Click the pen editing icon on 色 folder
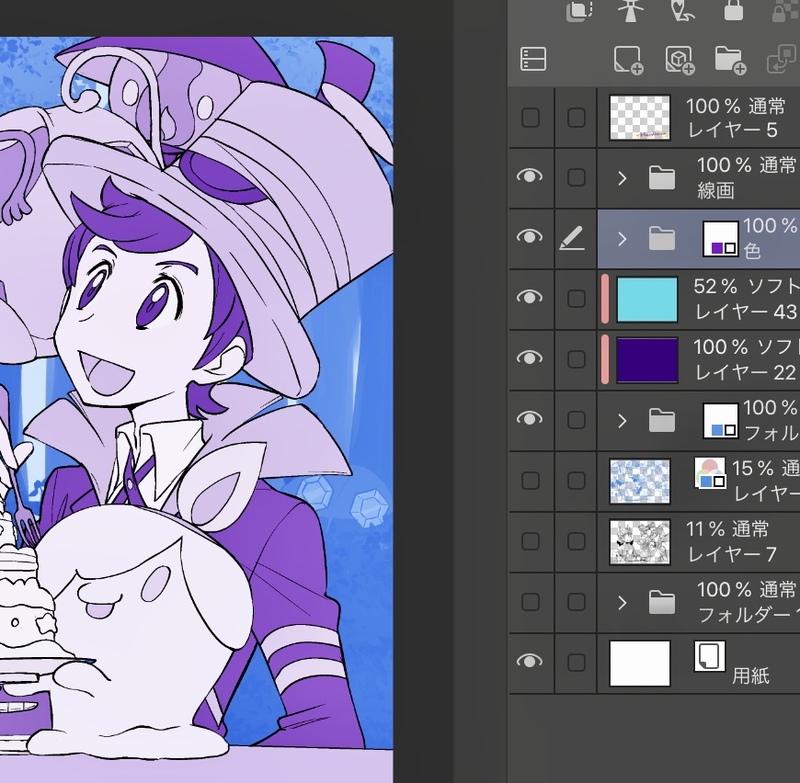The image size is (800, 783). (x=571, y=238)
